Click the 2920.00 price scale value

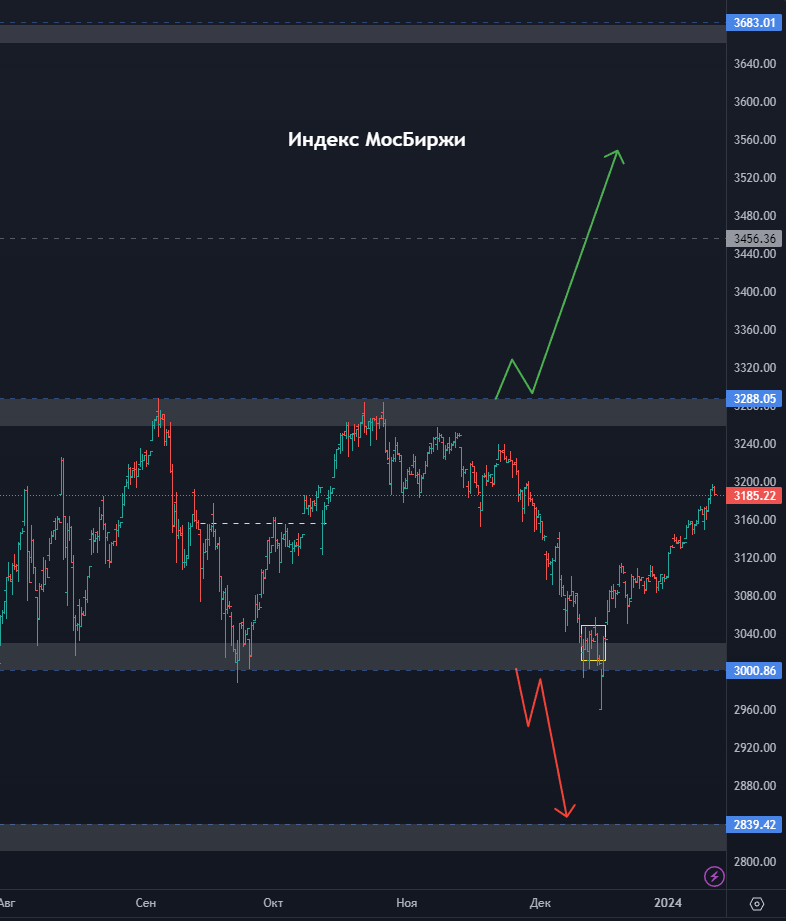pyautogui.click(x=755, y=747)
